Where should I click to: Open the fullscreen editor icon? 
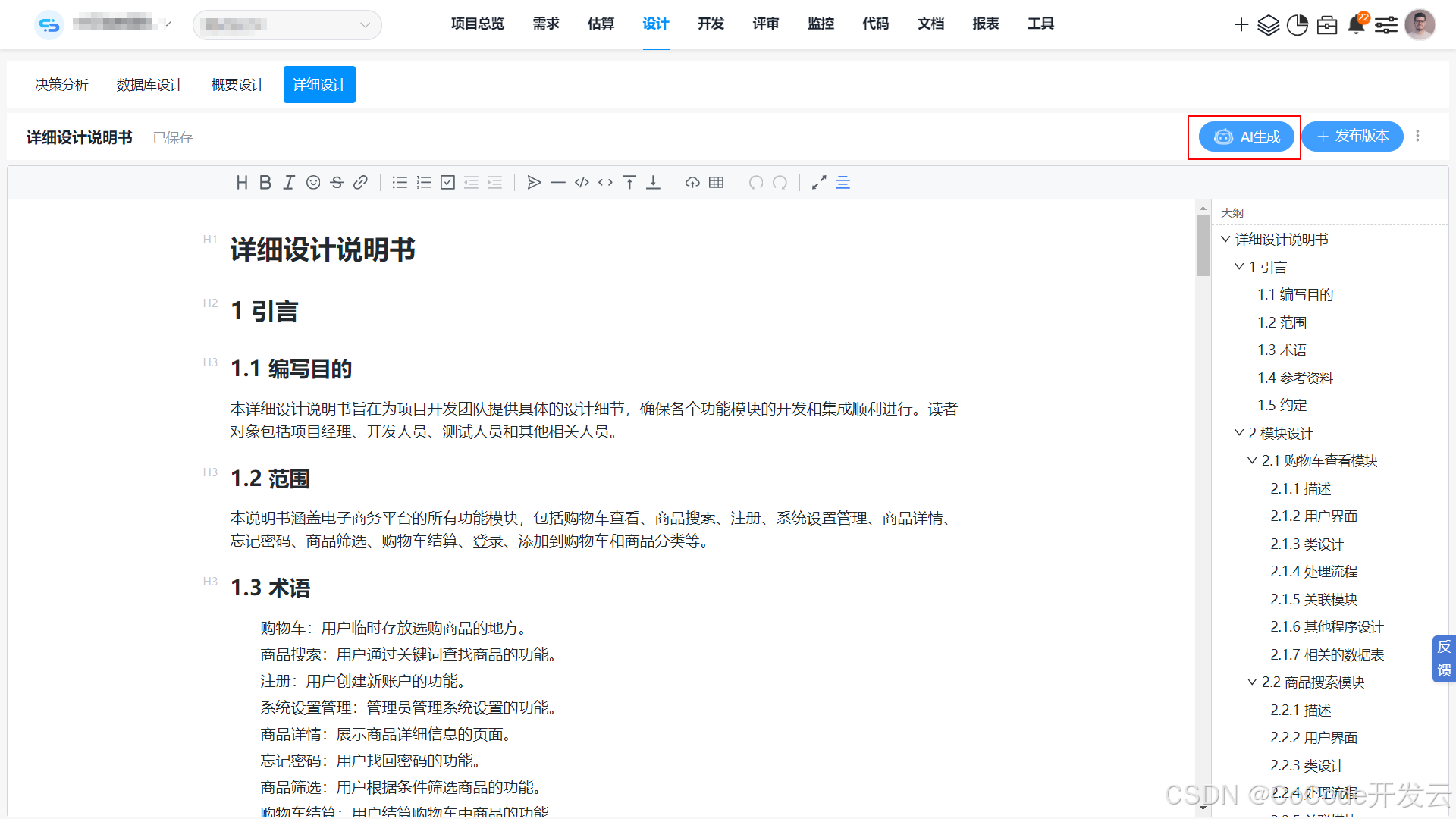(x=818, y=182)
